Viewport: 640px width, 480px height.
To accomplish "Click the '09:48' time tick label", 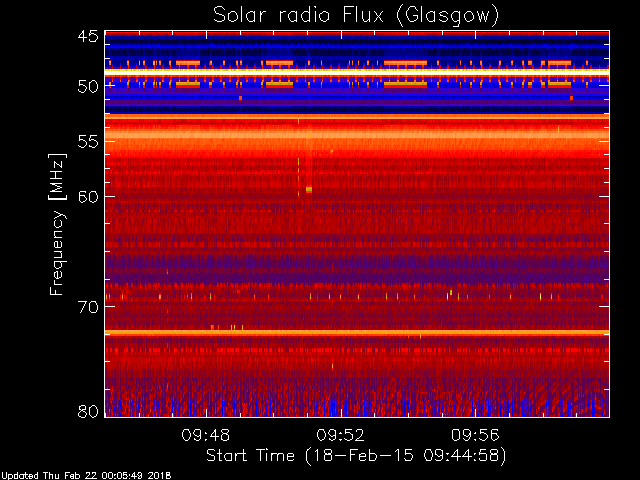I will tap(206, 435).
